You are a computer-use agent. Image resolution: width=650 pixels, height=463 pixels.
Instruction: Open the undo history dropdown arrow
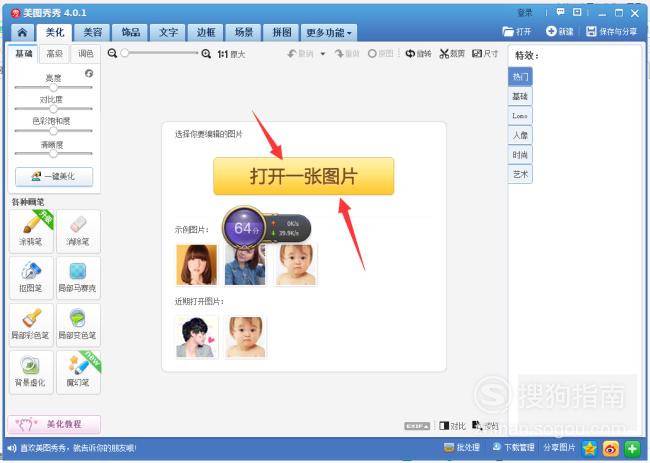[x=323, y=53]
